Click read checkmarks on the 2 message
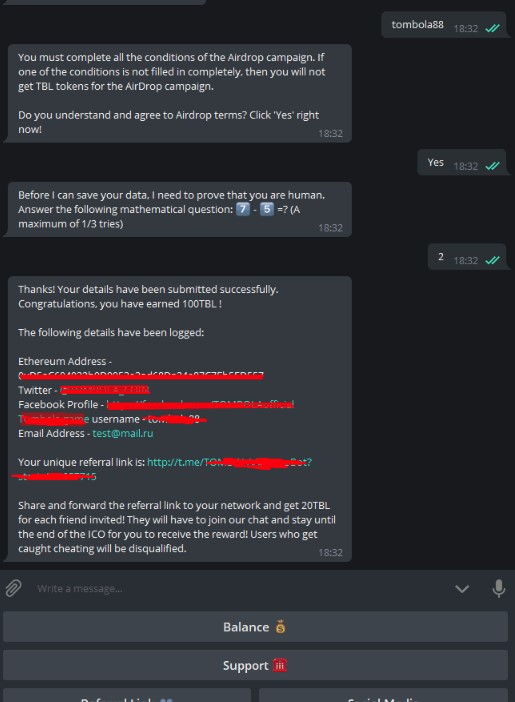The width and height of the screenshot is (515, 702). point(493,260)
